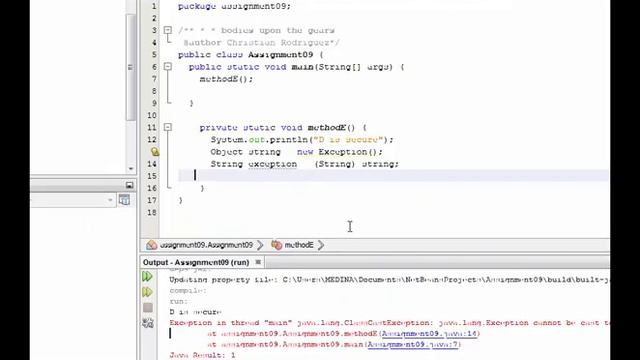
Task: Click the 'D is secure' output line
Action: pyautogui.click(x=195, y=312)
